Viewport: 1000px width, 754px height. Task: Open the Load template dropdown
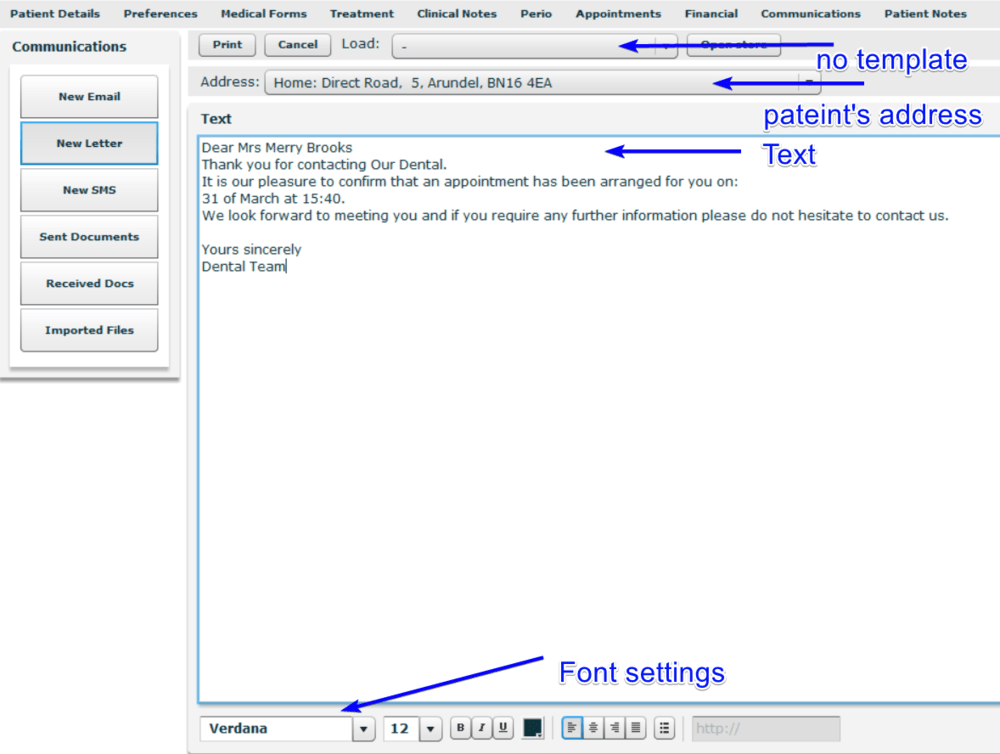click(666, 46)
